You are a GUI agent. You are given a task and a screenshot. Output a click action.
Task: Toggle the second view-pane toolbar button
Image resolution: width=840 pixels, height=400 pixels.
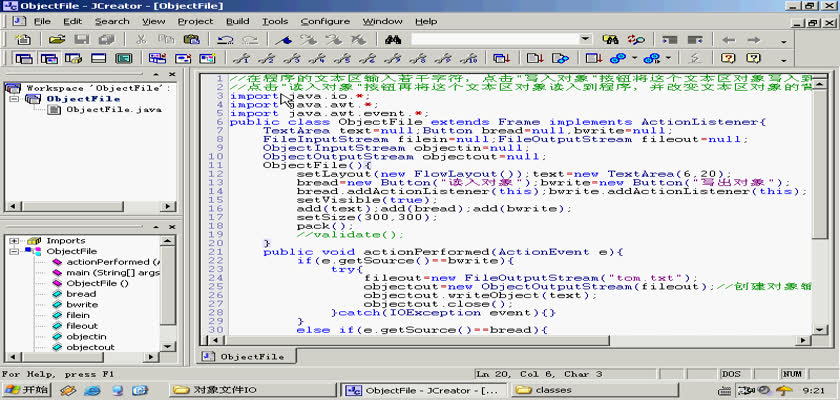click(x=49, y=58)
